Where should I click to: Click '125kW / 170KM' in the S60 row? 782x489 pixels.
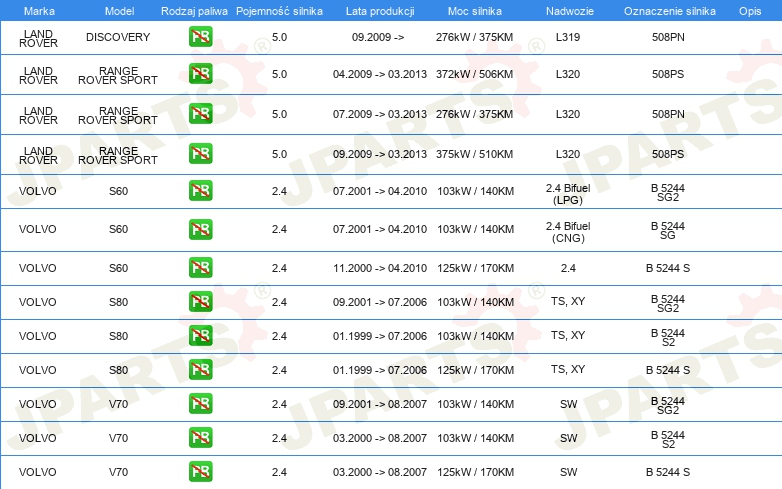pyautogui.click(x=475, y=268)
